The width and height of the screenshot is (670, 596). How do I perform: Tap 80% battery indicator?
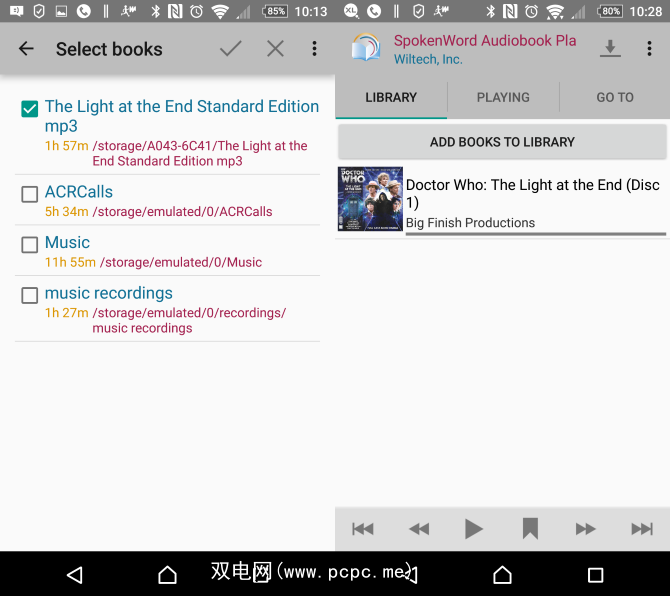(x=610, y=12)
